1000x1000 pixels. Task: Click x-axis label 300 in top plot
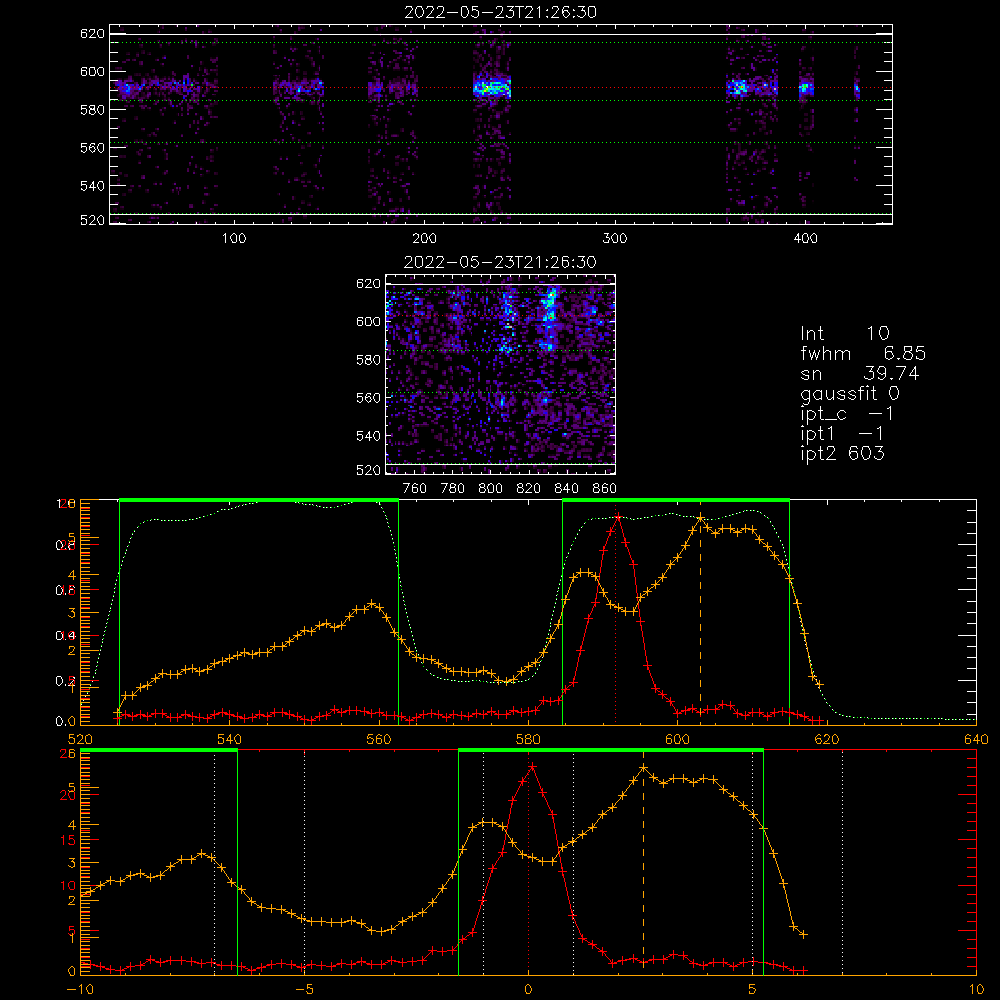click(615, 239)
